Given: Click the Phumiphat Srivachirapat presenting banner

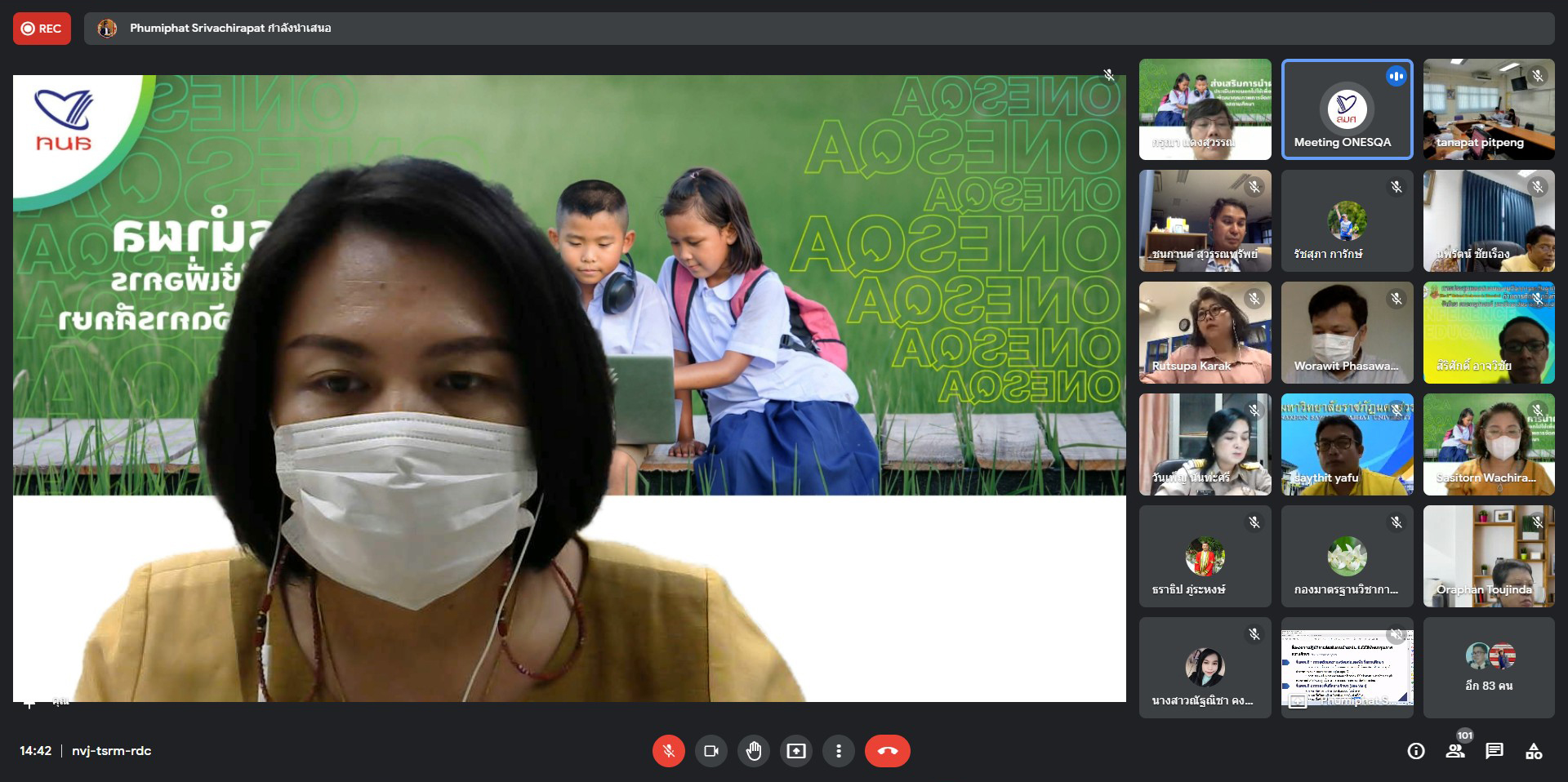Looking at the screenshot, I should pyautogui.click(x=230, y=29).
